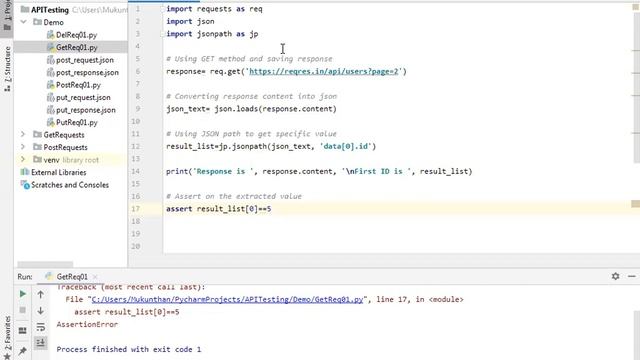Click the GetReq01.py traceback file link
The image size is (640, 360).
[227, 300]
